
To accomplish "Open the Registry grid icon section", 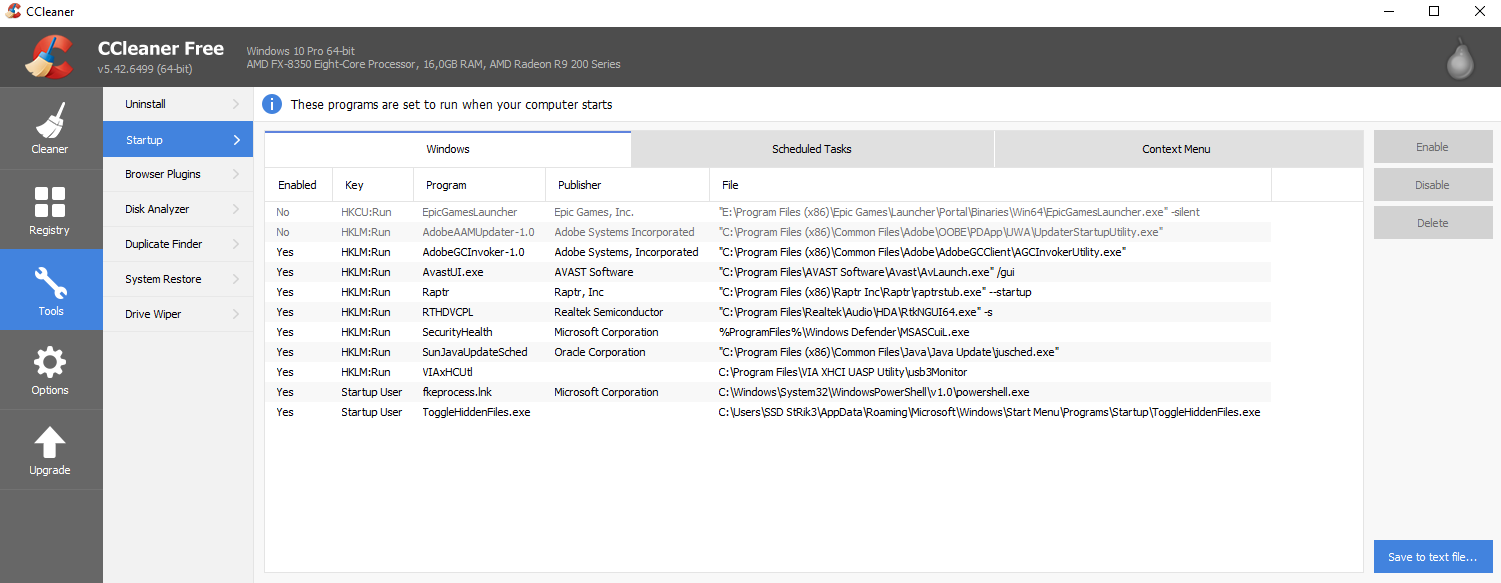I will click(x=50, y=209).
